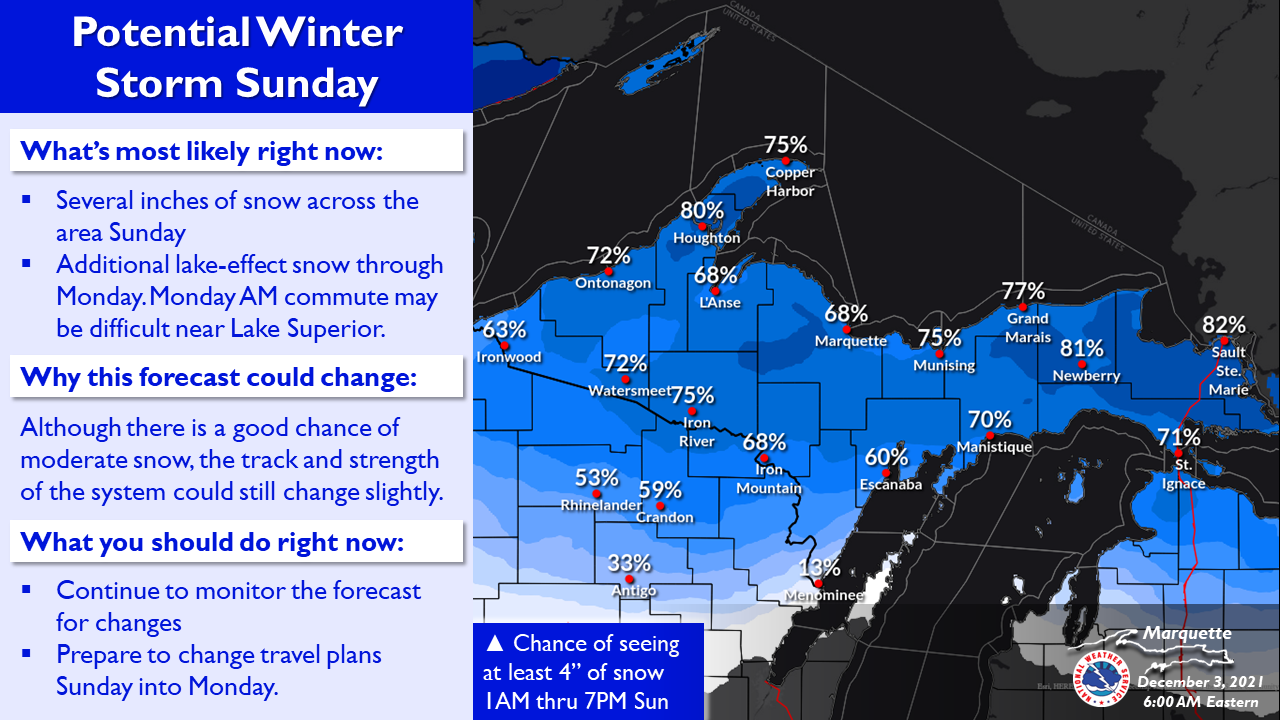Click the 'Potential Winter Storm Sunday' title
The image size is (1280, 720).
tap(237, 58)
